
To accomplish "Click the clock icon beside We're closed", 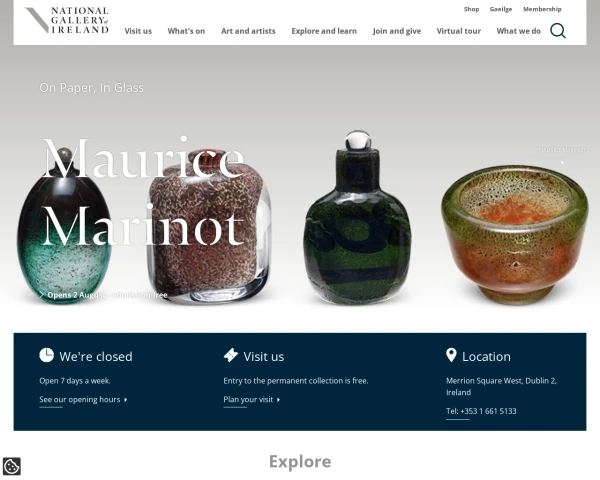I will (x=46, y=355).
